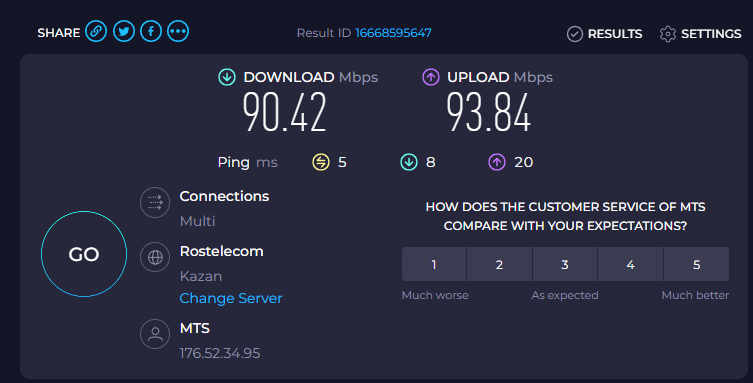
Task: Click the globe icon beside Rostelecom
Action: 155,257
